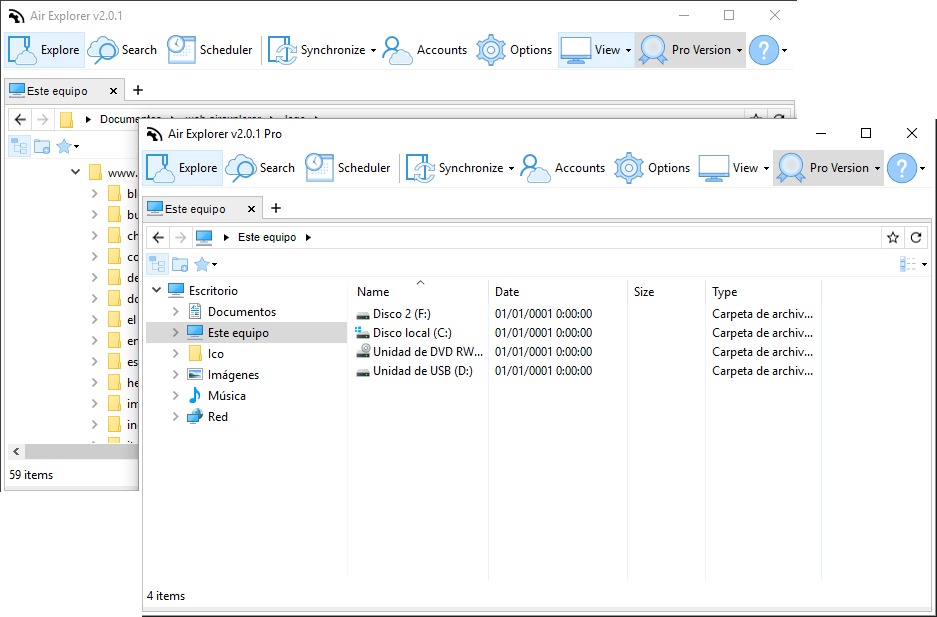Go back with the front window's arrow
The height and width of the screenshot is (617, 937).
(x=158, y=237)
